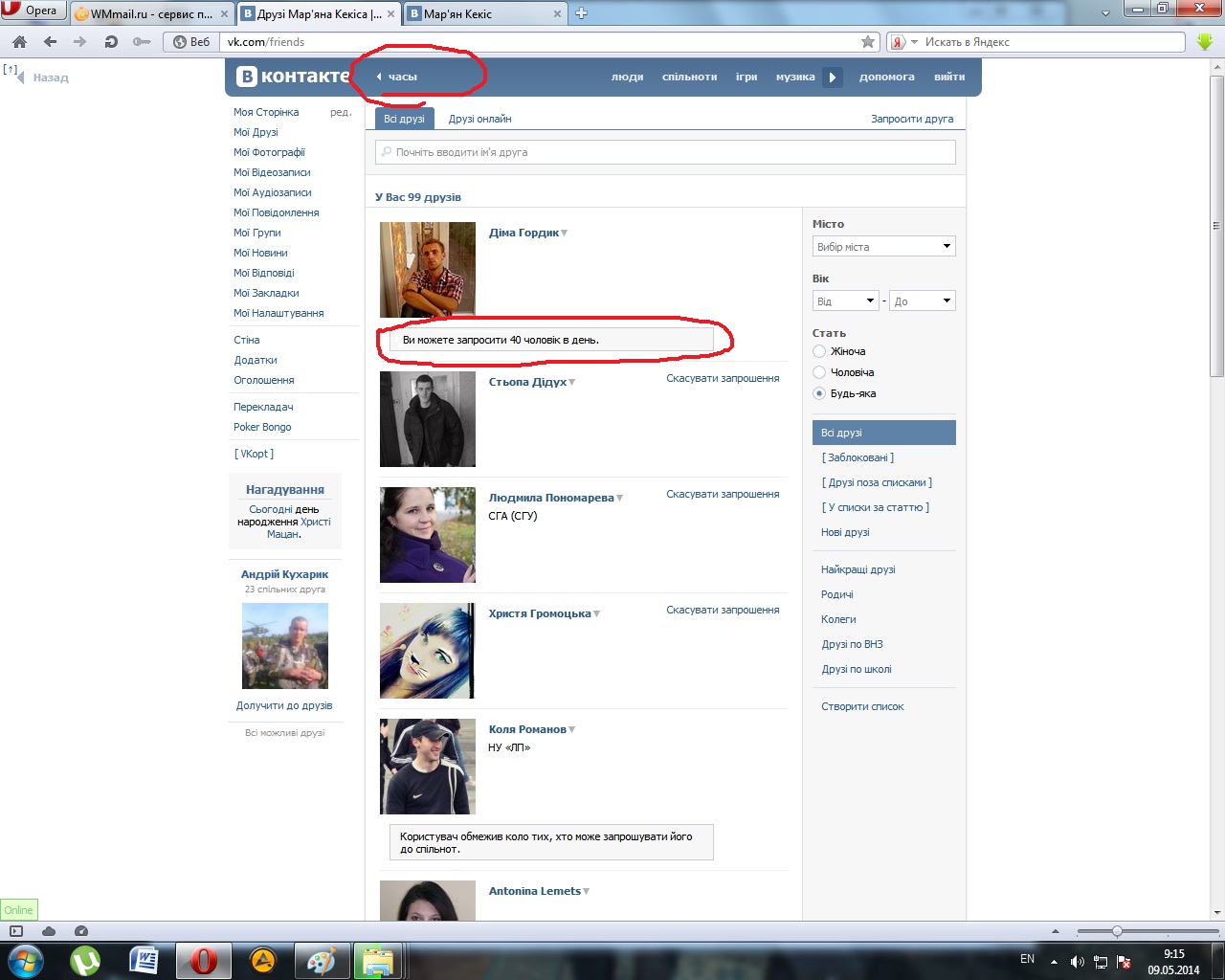Viewport: 1225px width, 980px height.
Task: Open the Від age dropdown
Action: coord(846,301)
